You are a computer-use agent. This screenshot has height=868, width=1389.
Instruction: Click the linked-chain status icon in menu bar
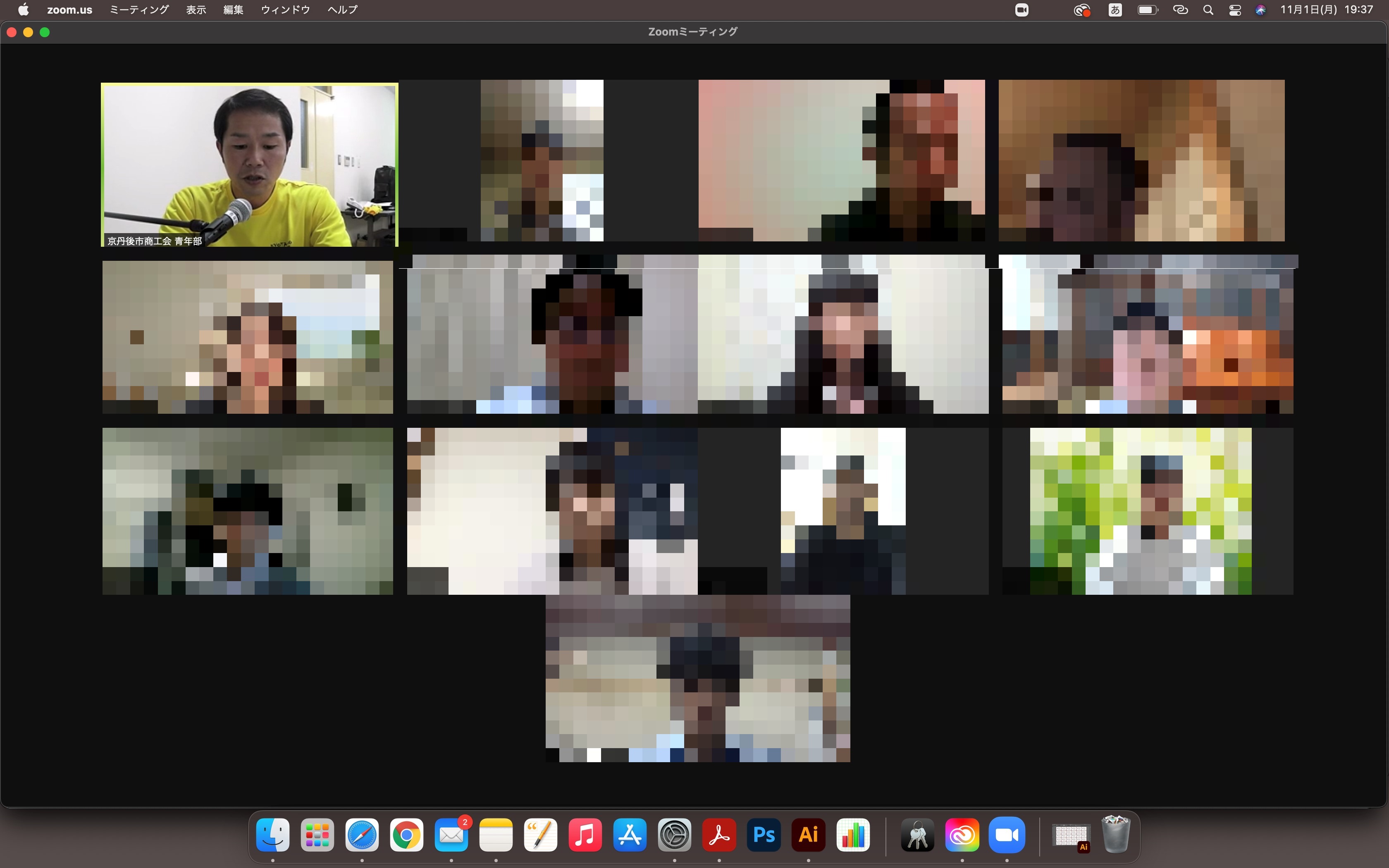(x=1180, y=10)
